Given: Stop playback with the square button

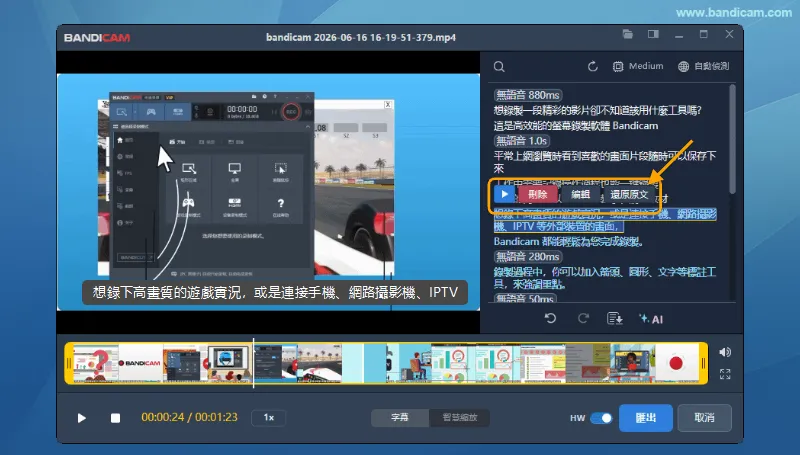Looking at the screenshot, I should 115,418.
